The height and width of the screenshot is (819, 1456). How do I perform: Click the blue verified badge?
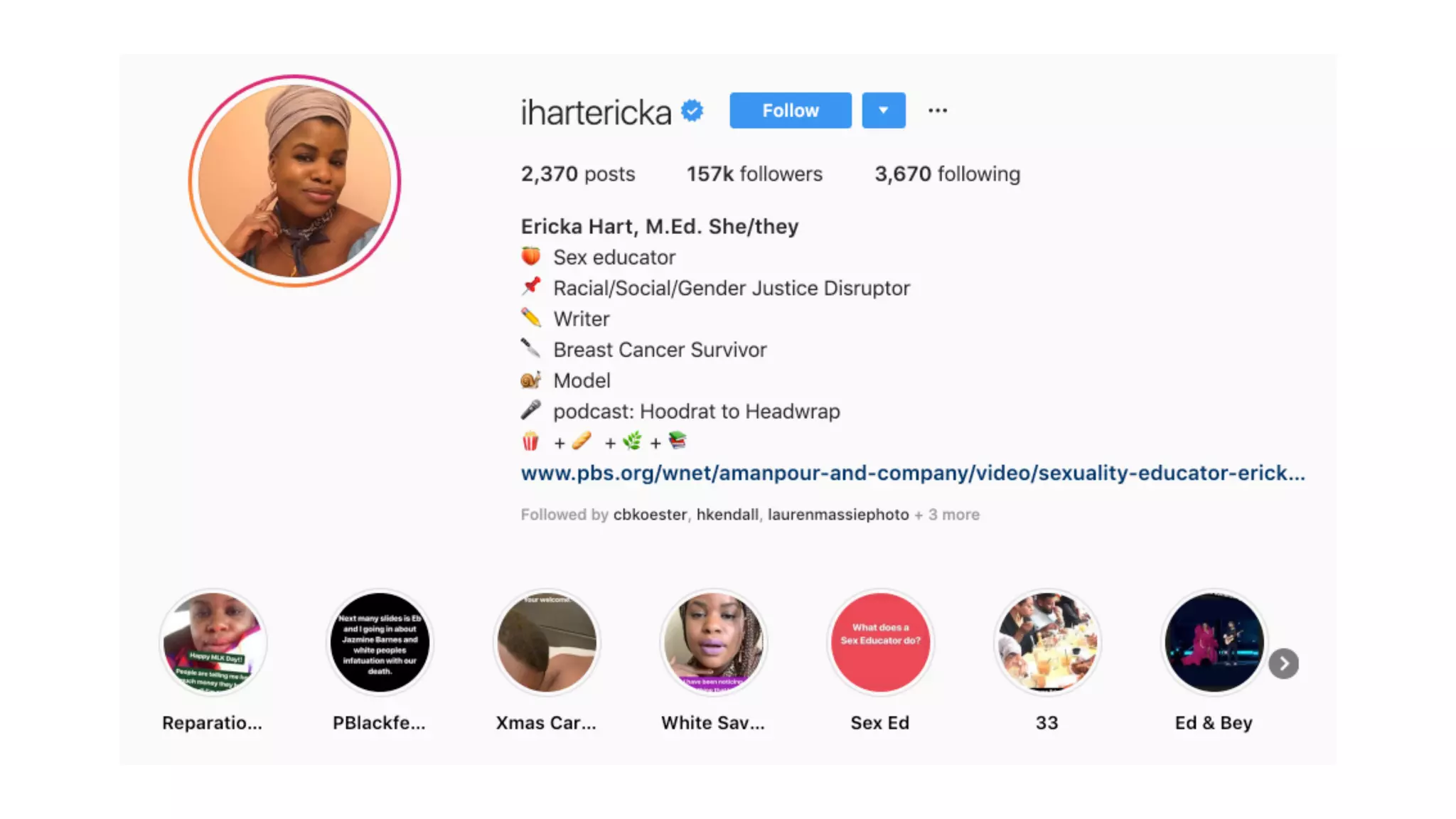tap(692, 111)
